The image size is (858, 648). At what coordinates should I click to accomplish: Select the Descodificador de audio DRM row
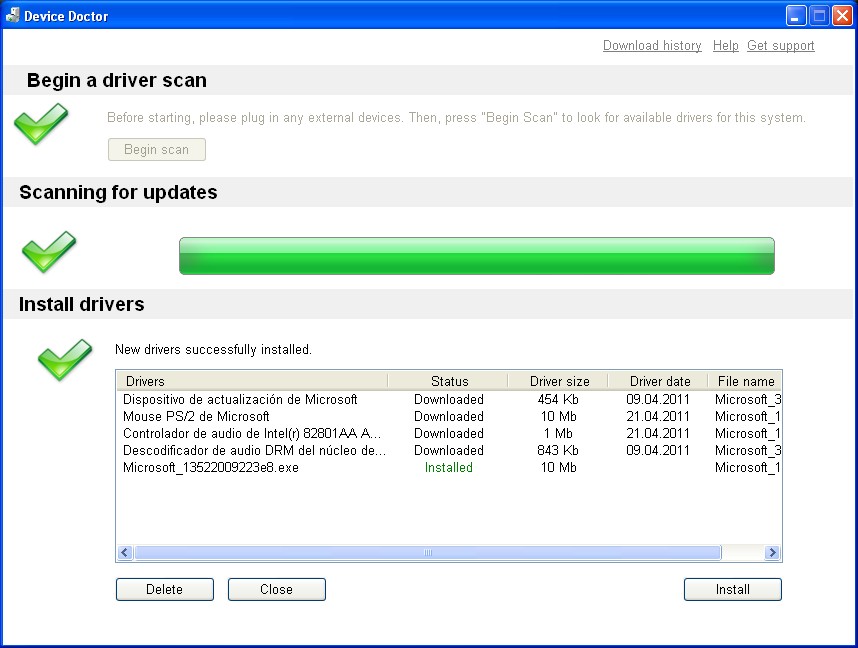pos(449,450)
